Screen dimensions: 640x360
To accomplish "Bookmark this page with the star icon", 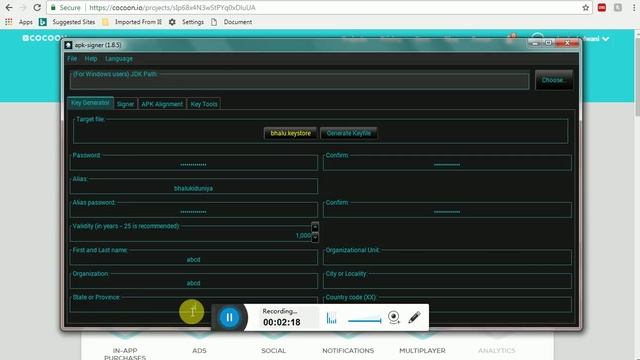I will 586,7.
